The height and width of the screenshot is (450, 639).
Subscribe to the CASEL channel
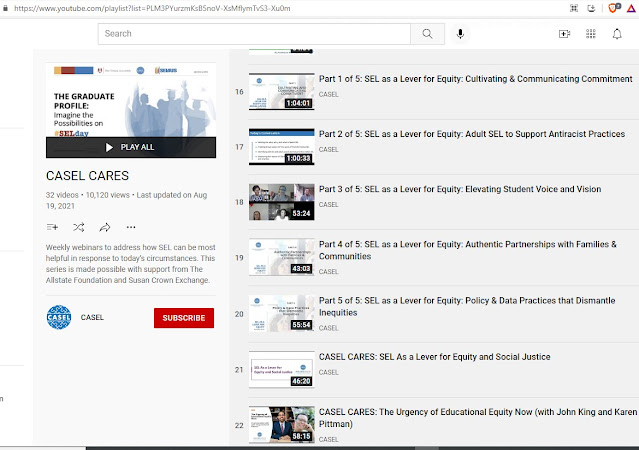184,318
